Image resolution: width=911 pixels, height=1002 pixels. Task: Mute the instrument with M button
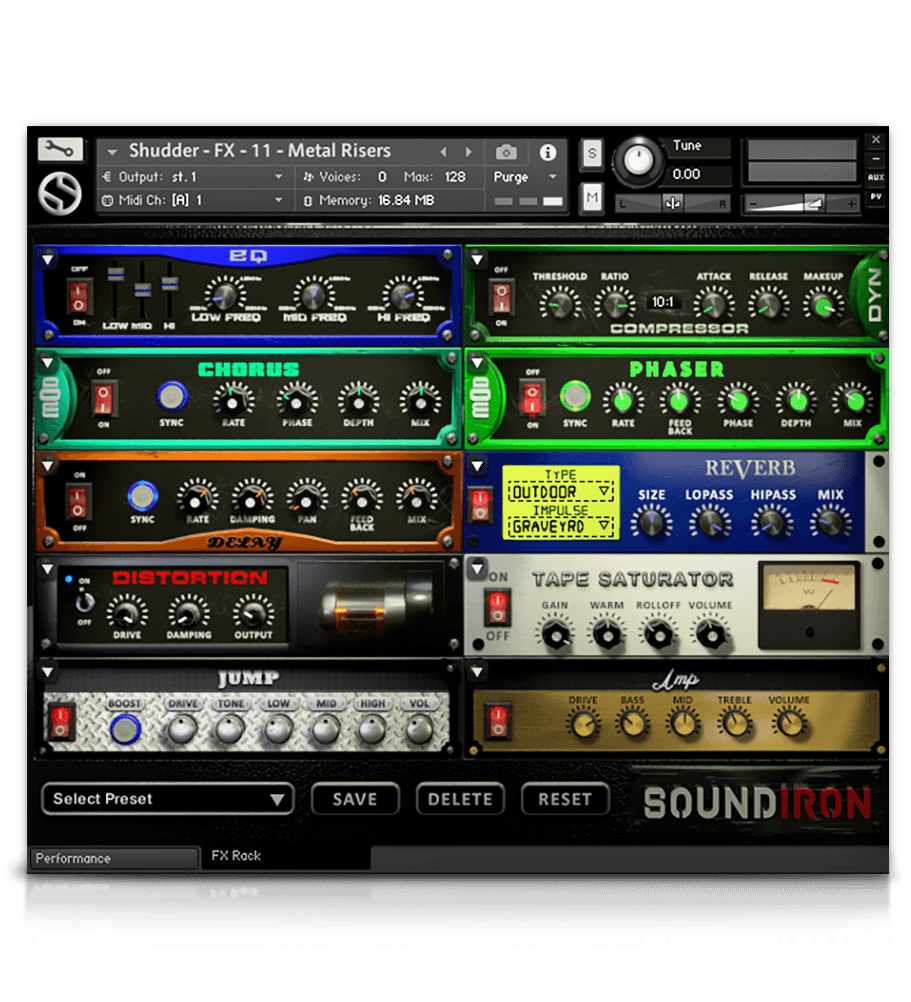click(592, 197)
